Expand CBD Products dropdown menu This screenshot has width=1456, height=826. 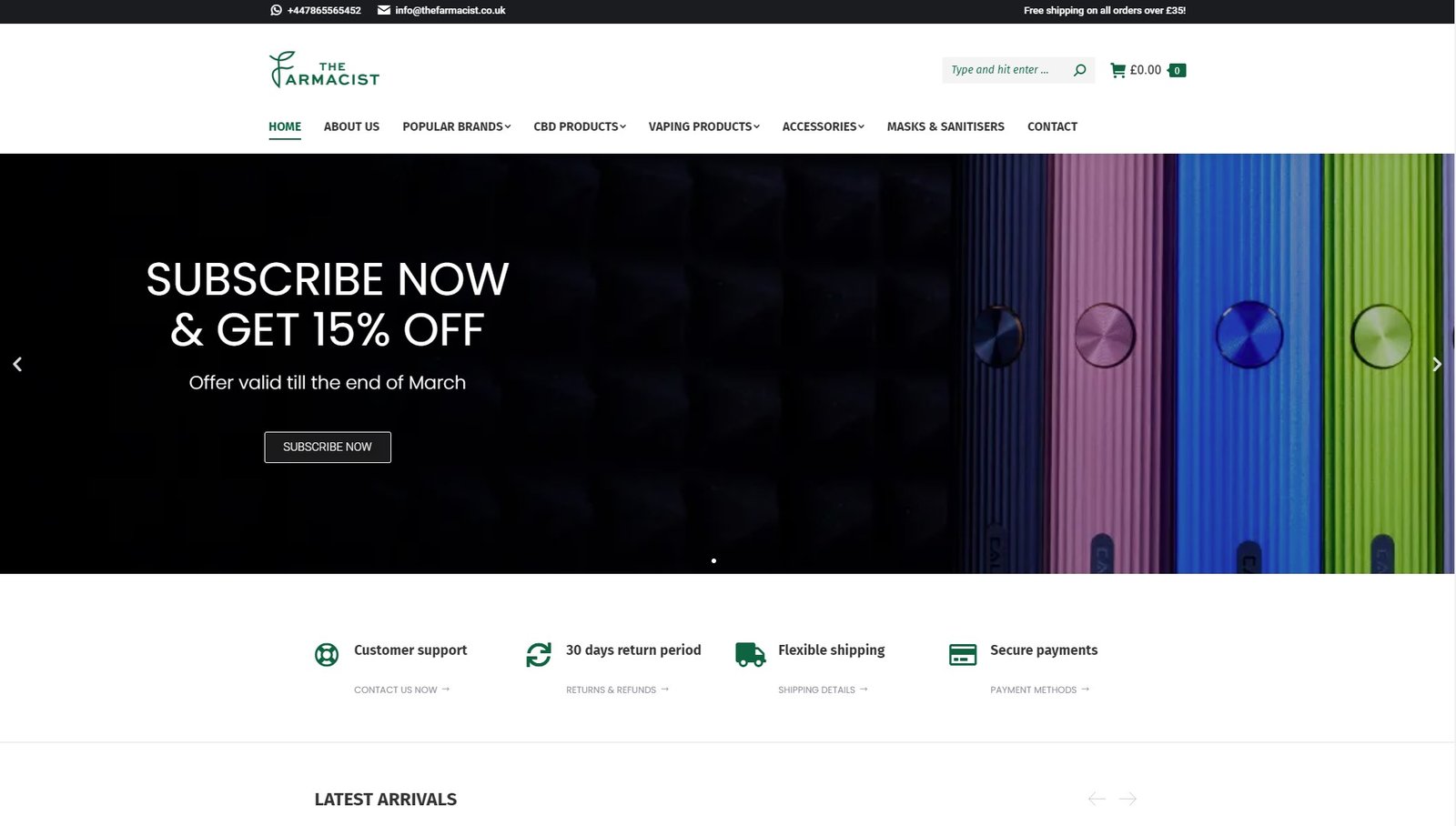tap(580, 126)
